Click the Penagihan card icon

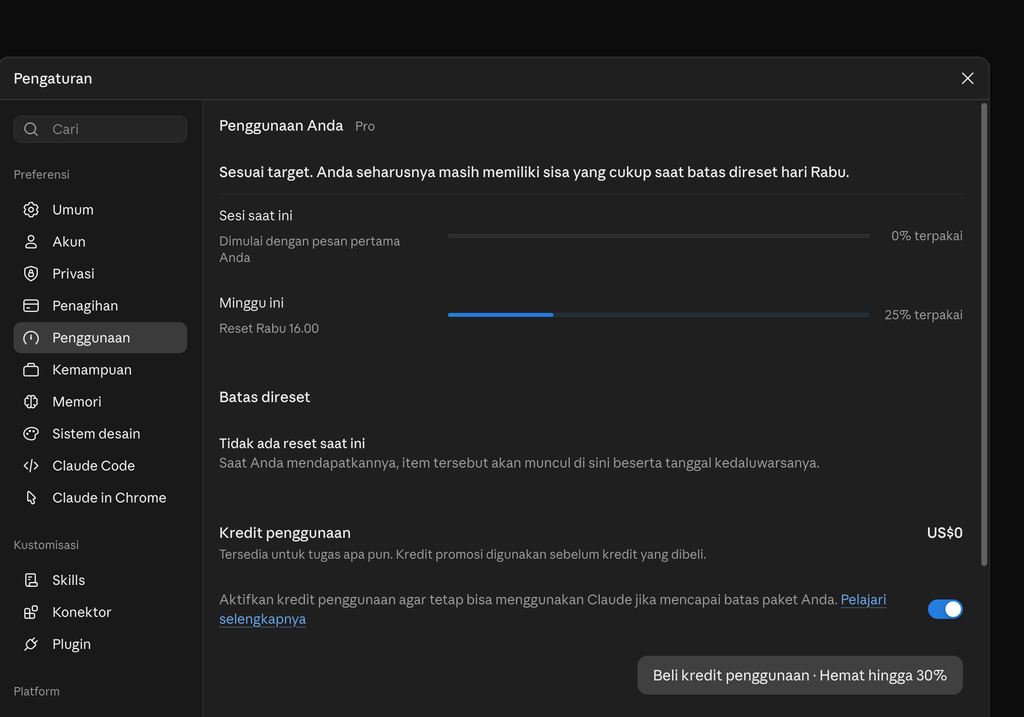(x=31, y=306)
